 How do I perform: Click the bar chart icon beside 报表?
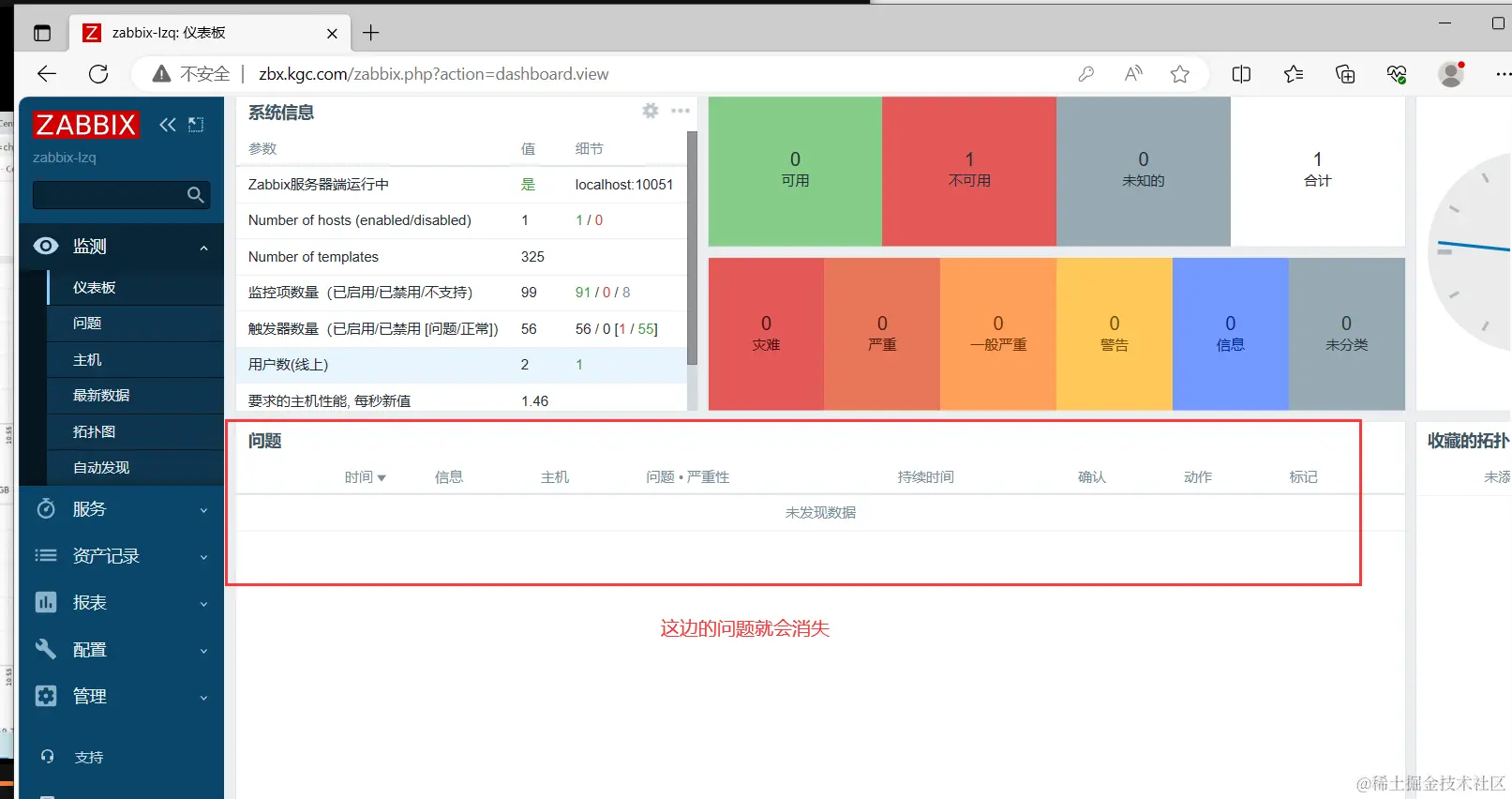(46, 602)
